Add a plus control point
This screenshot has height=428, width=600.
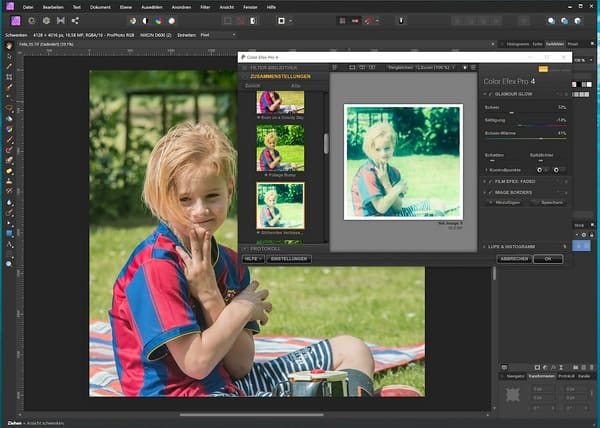point(540,170)
